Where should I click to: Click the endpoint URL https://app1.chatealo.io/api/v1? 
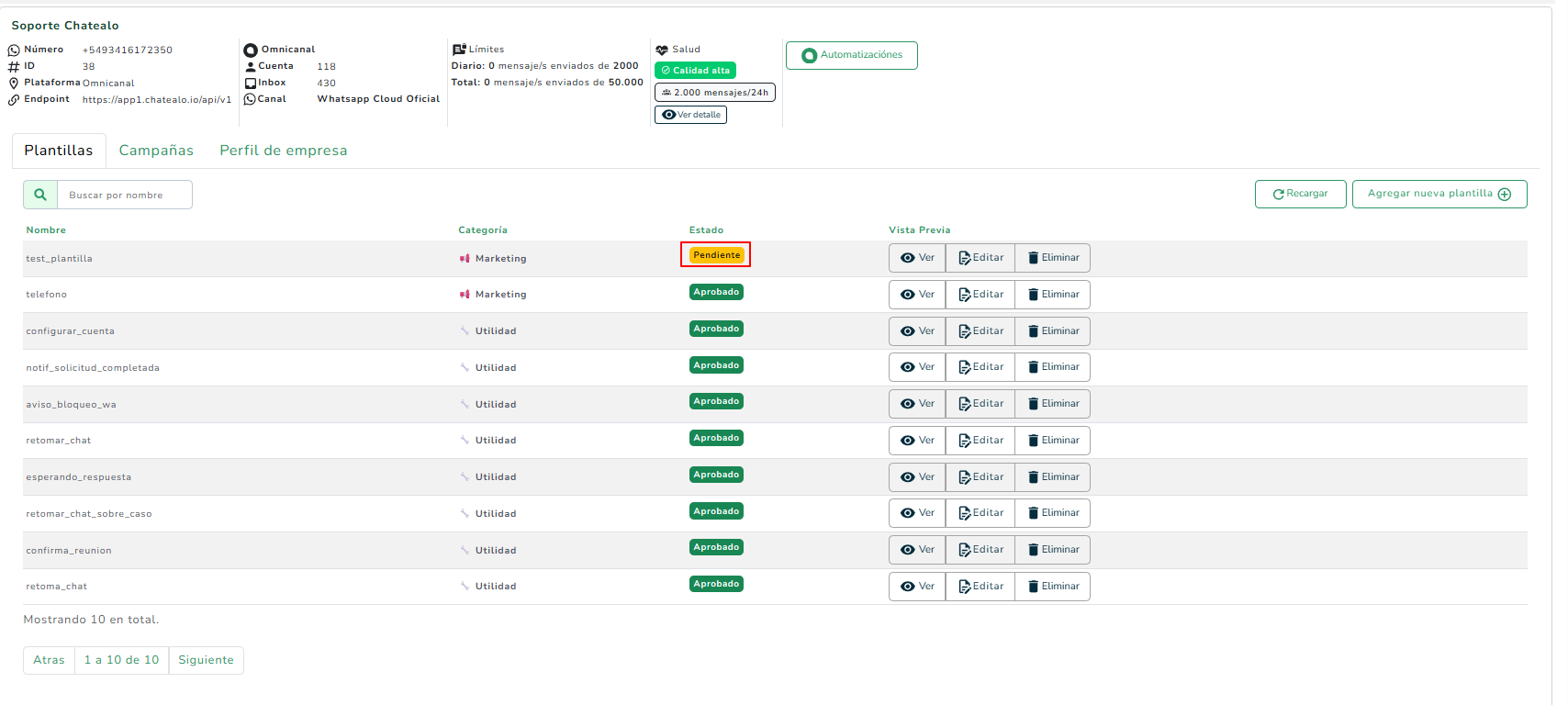click(x=157, y=100)
